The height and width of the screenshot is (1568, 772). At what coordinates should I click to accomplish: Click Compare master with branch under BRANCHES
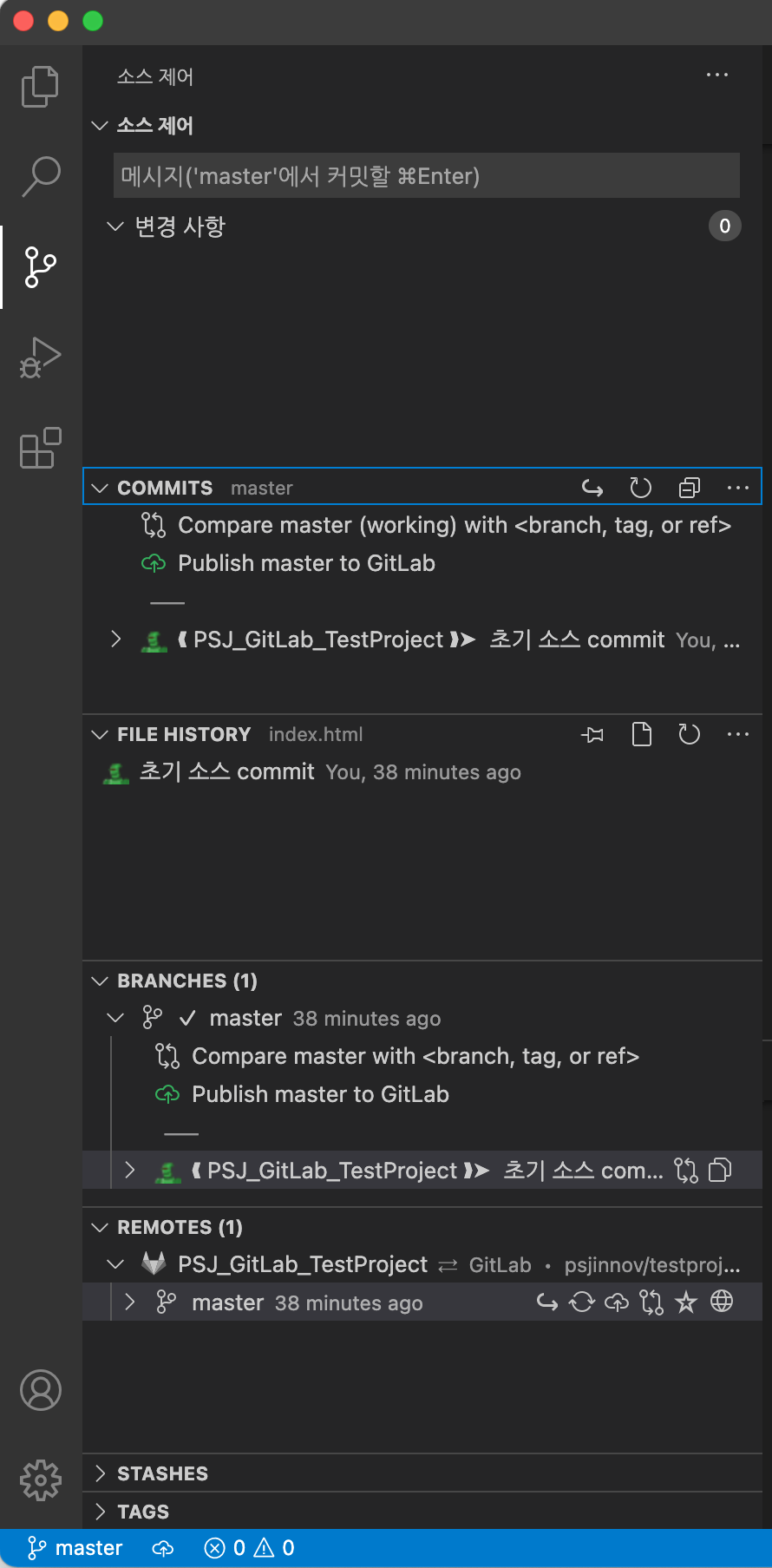tap(415, 1056)
